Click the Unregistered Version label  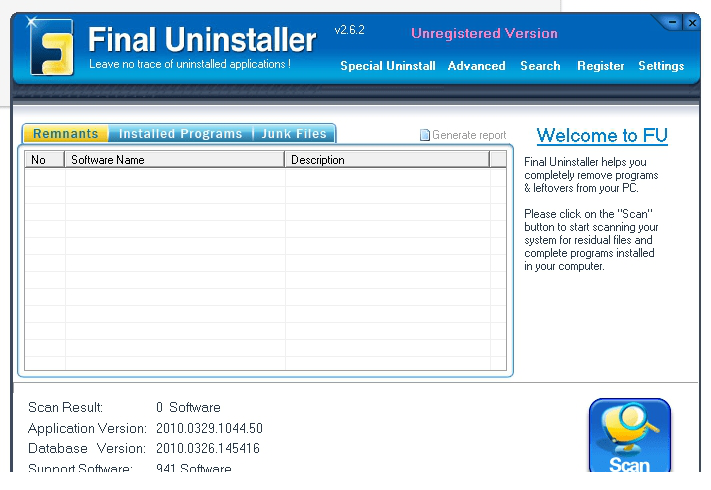coord(484,33)
